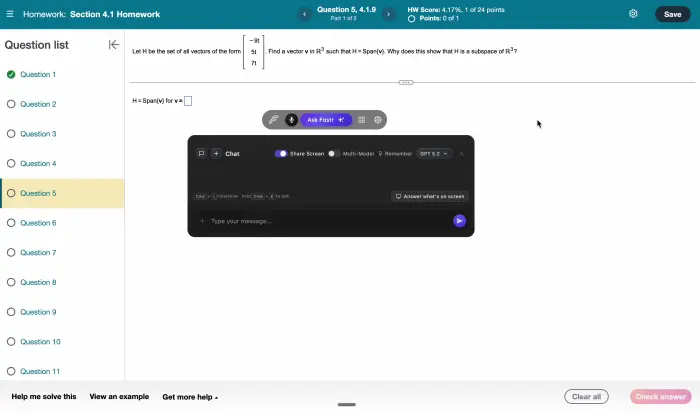Select Question 4 radio circle

coord(11,163)
